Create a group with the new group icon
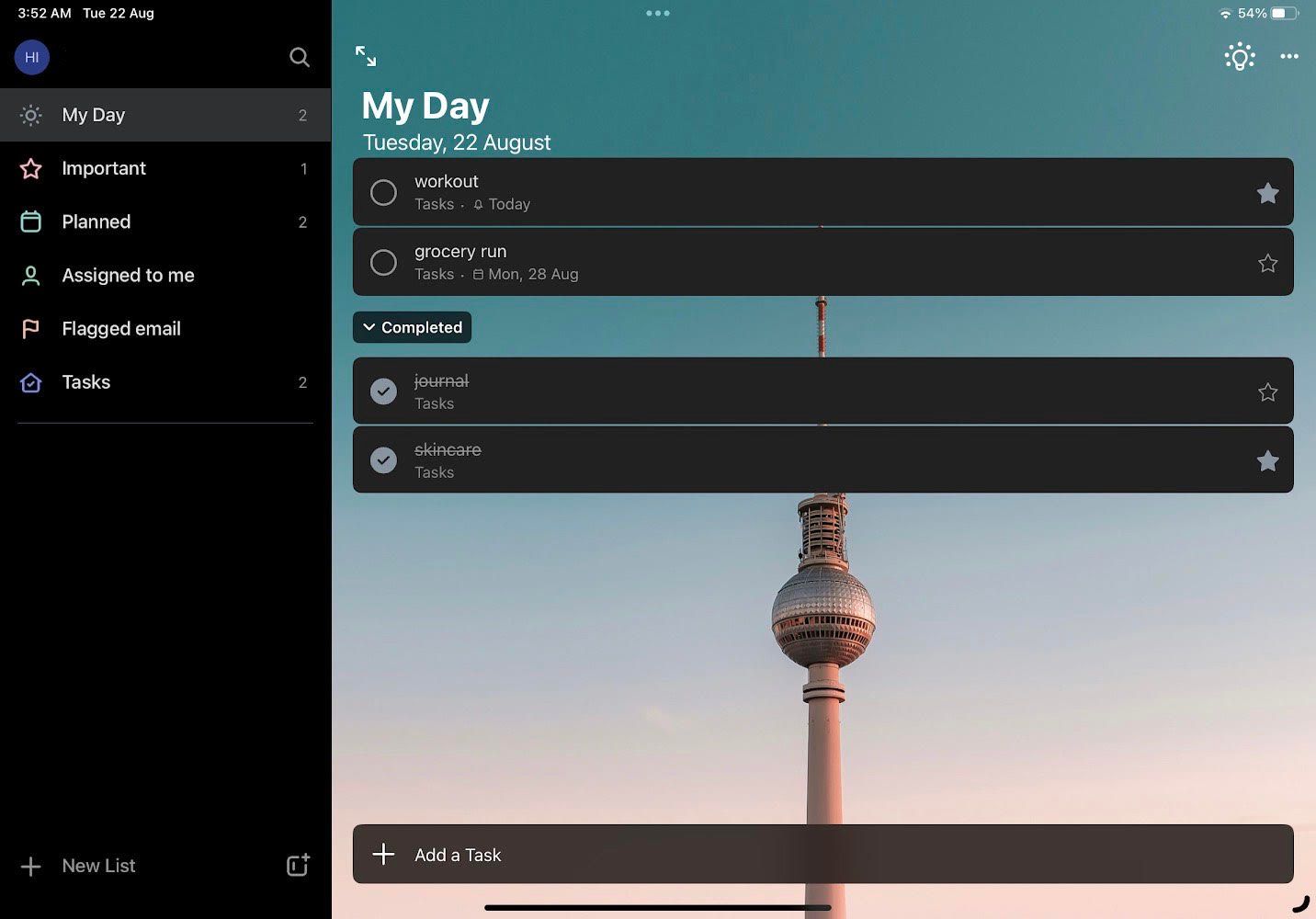 [x=296, y=865]
